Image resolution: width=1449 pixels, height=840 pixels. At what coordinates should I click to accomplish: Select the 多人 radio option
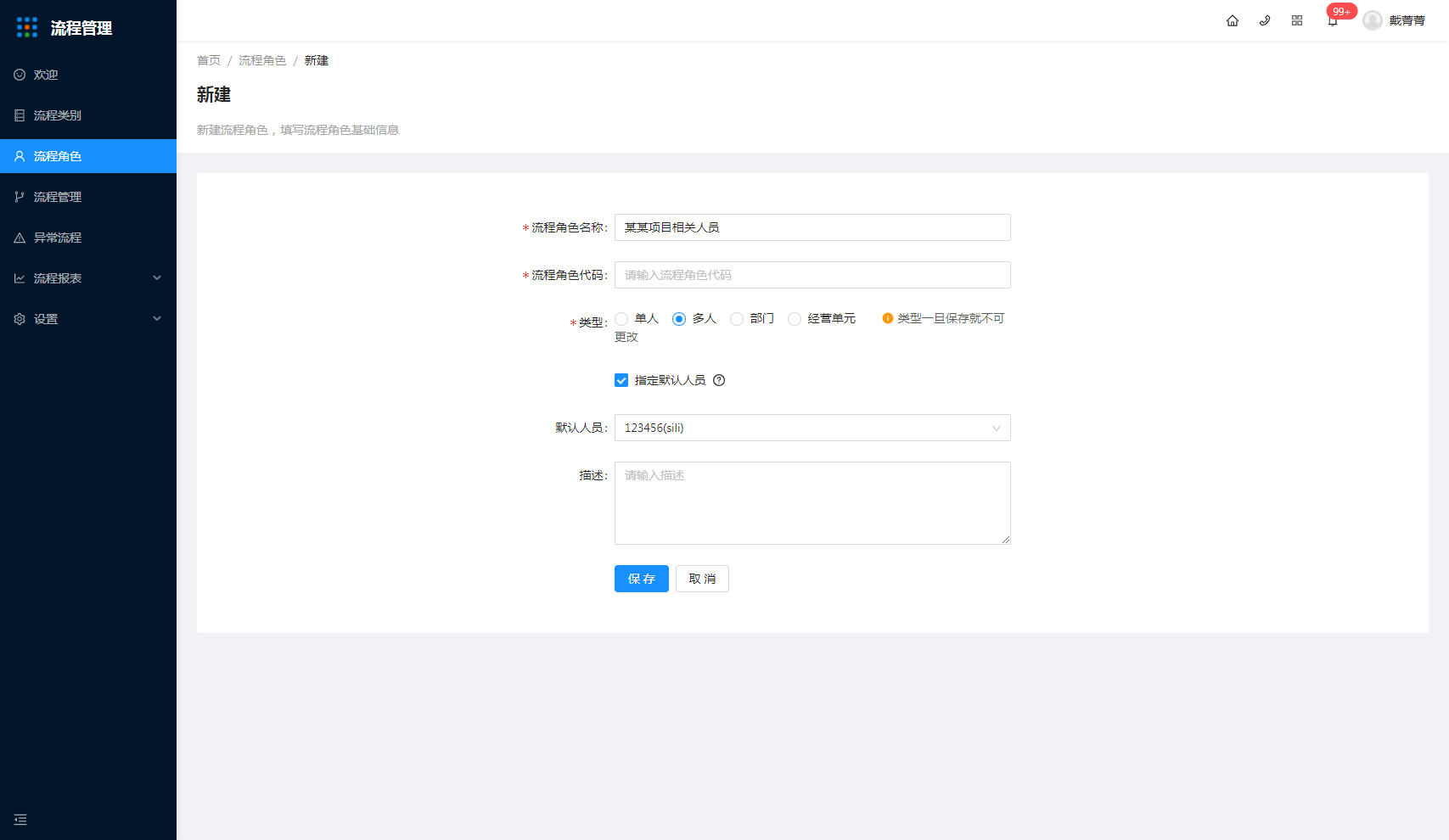coord(679,319)
